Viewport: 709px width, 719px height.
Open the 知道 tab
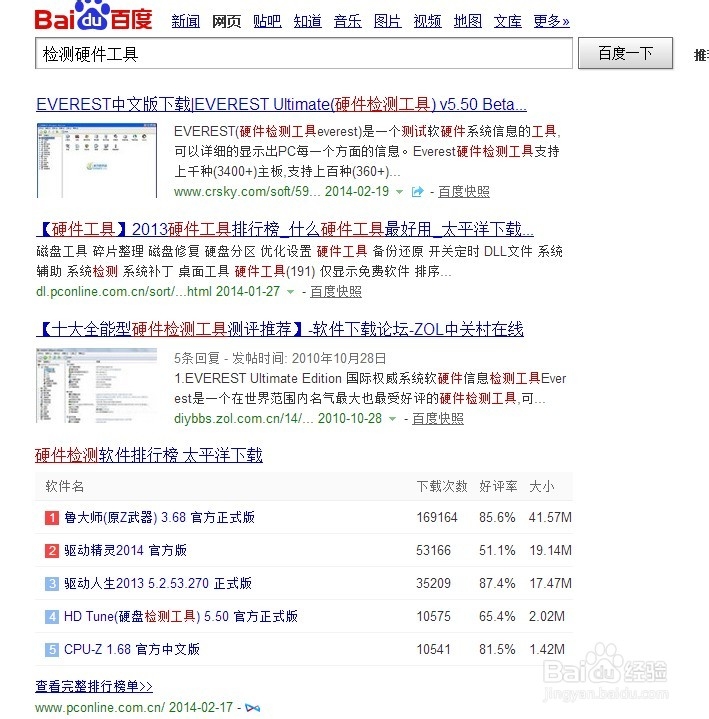pos(307,21)
